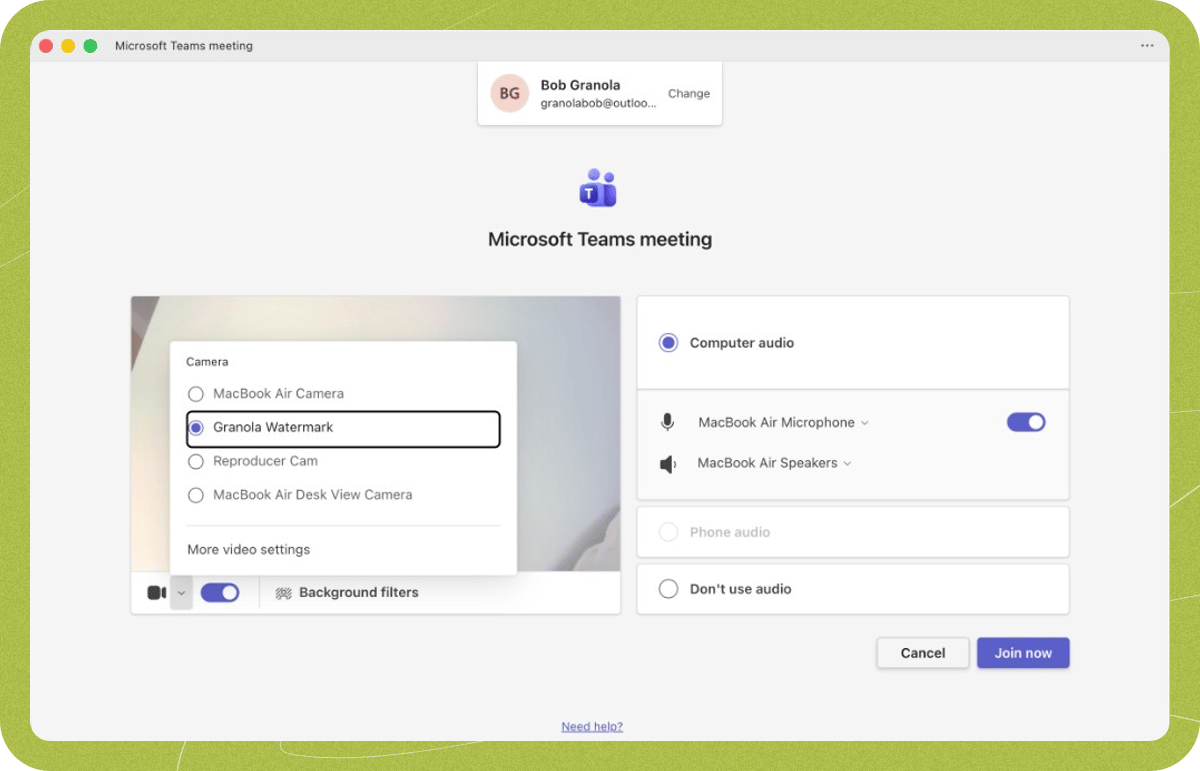Image resolution: width=1200 pixels, height=771 pixels.
Task: Click the Change account link
Action: pos(689,94)
